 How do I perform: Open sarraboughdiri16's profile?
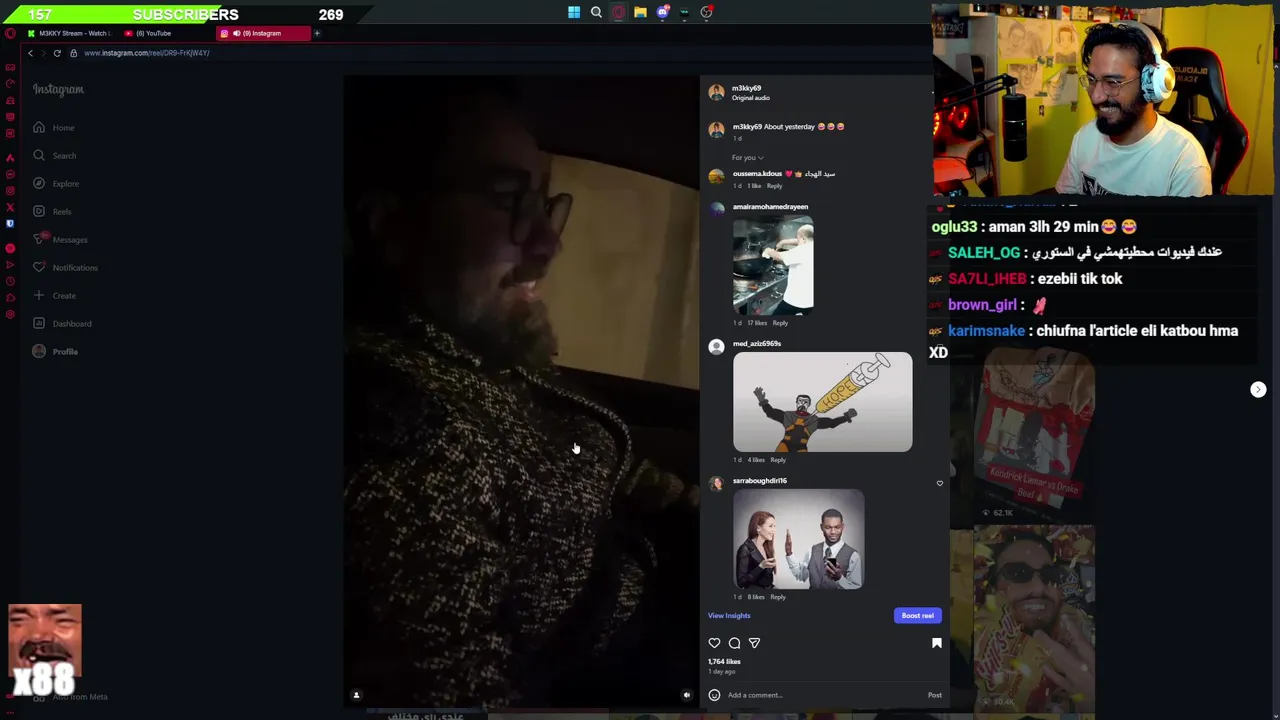click(x=759, y=481)
